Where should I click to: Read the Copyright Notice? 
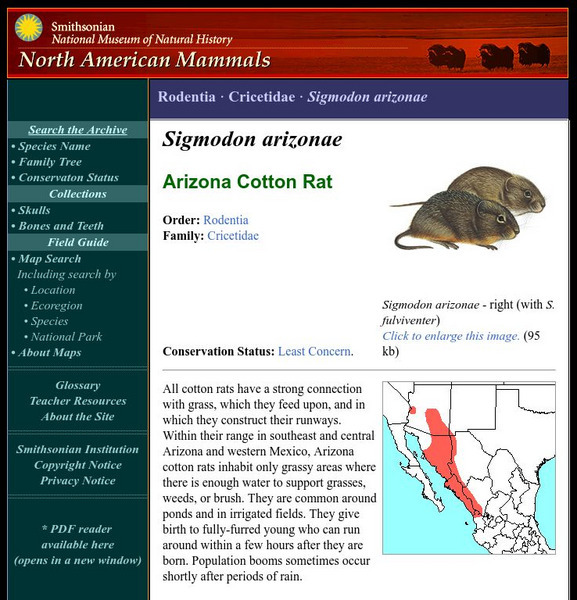point(78,465)
